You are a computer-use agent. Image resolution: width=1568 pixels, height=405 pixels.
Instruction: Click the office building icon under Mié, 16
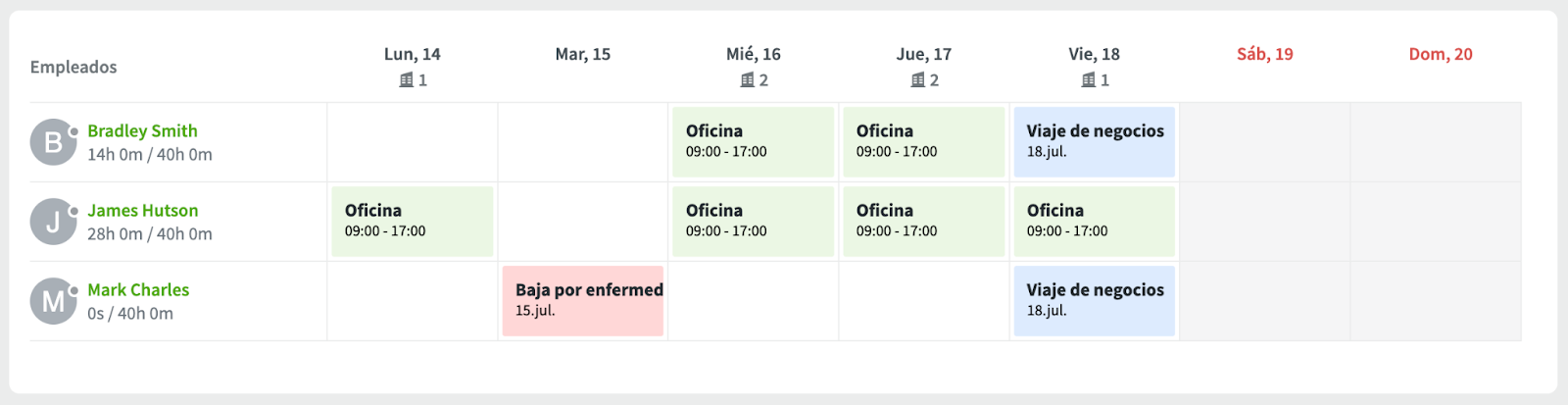747,80
